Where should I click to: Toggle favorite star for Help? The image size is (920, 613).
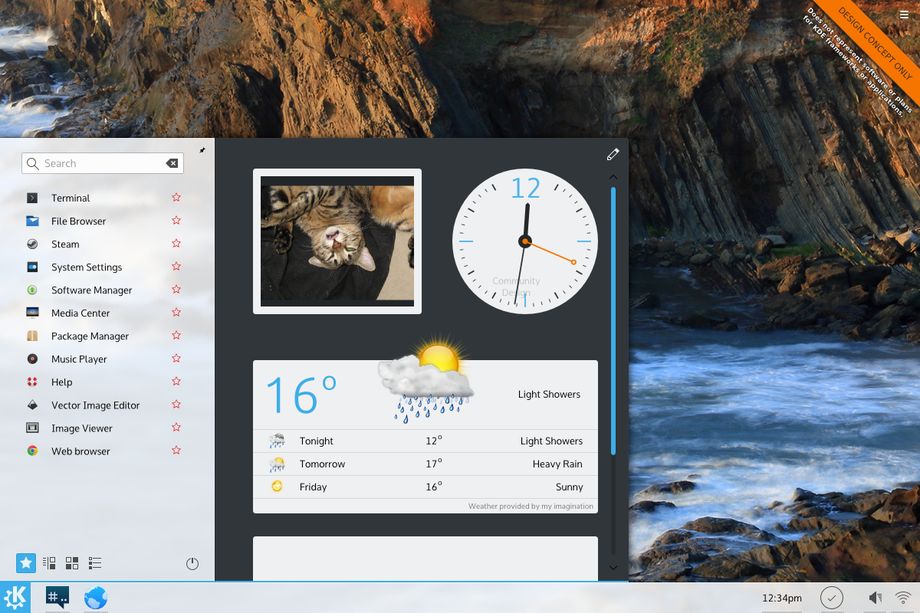(176, 381)
